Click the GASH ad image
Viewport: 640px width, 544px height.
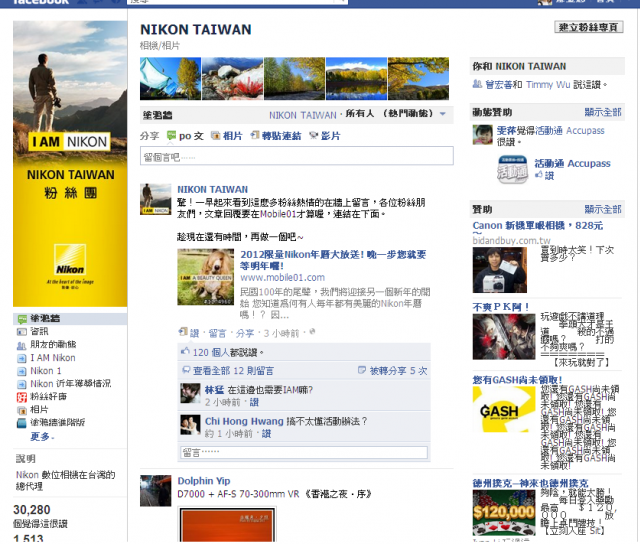pos(504,409)
